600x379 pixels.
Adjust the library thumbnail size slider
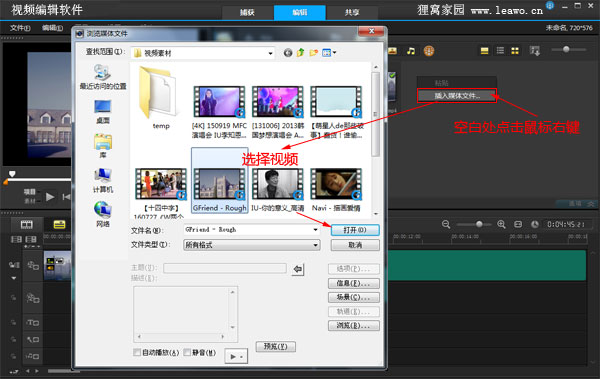566,49
